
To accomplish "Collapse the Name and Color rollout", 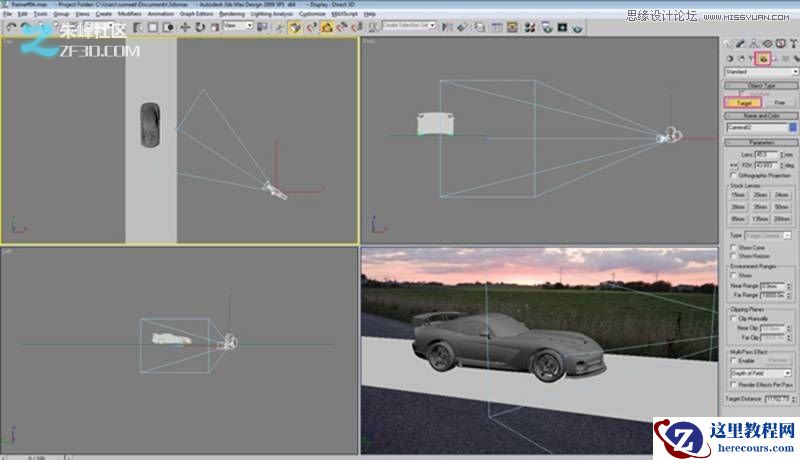I will 762,116.
